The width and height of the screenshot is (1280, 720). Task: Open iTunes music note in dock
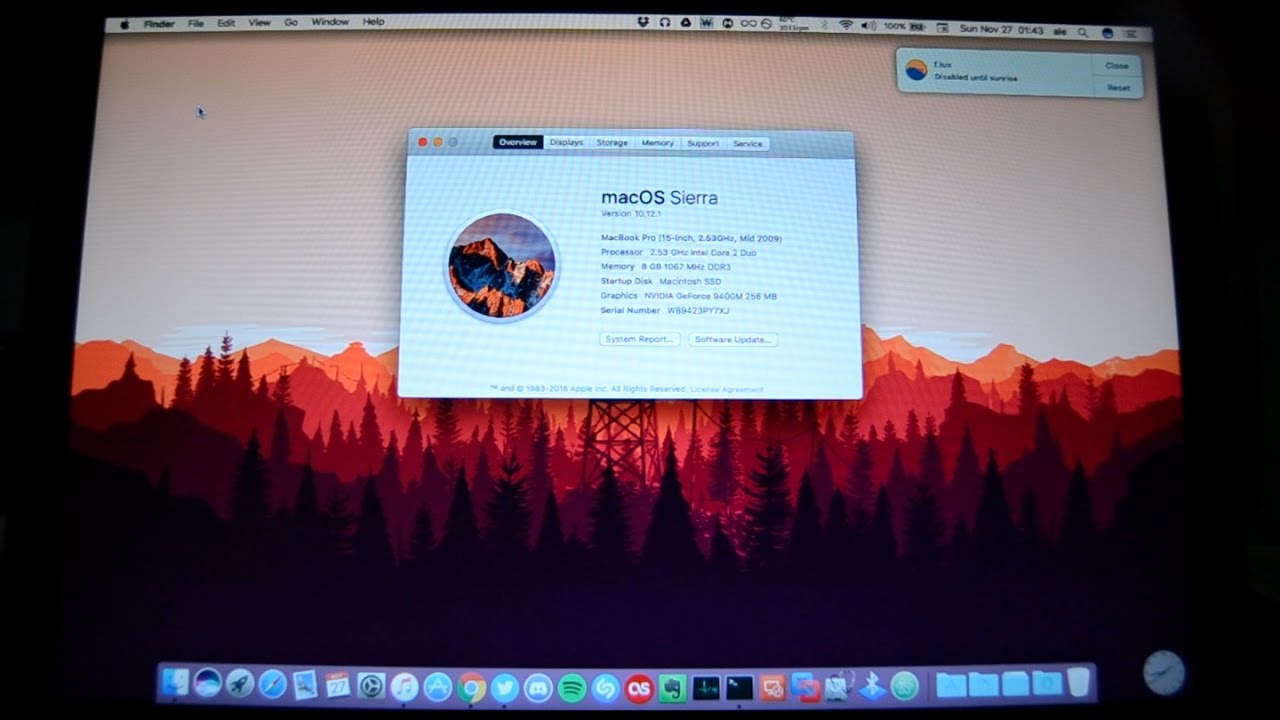(404, 686)
